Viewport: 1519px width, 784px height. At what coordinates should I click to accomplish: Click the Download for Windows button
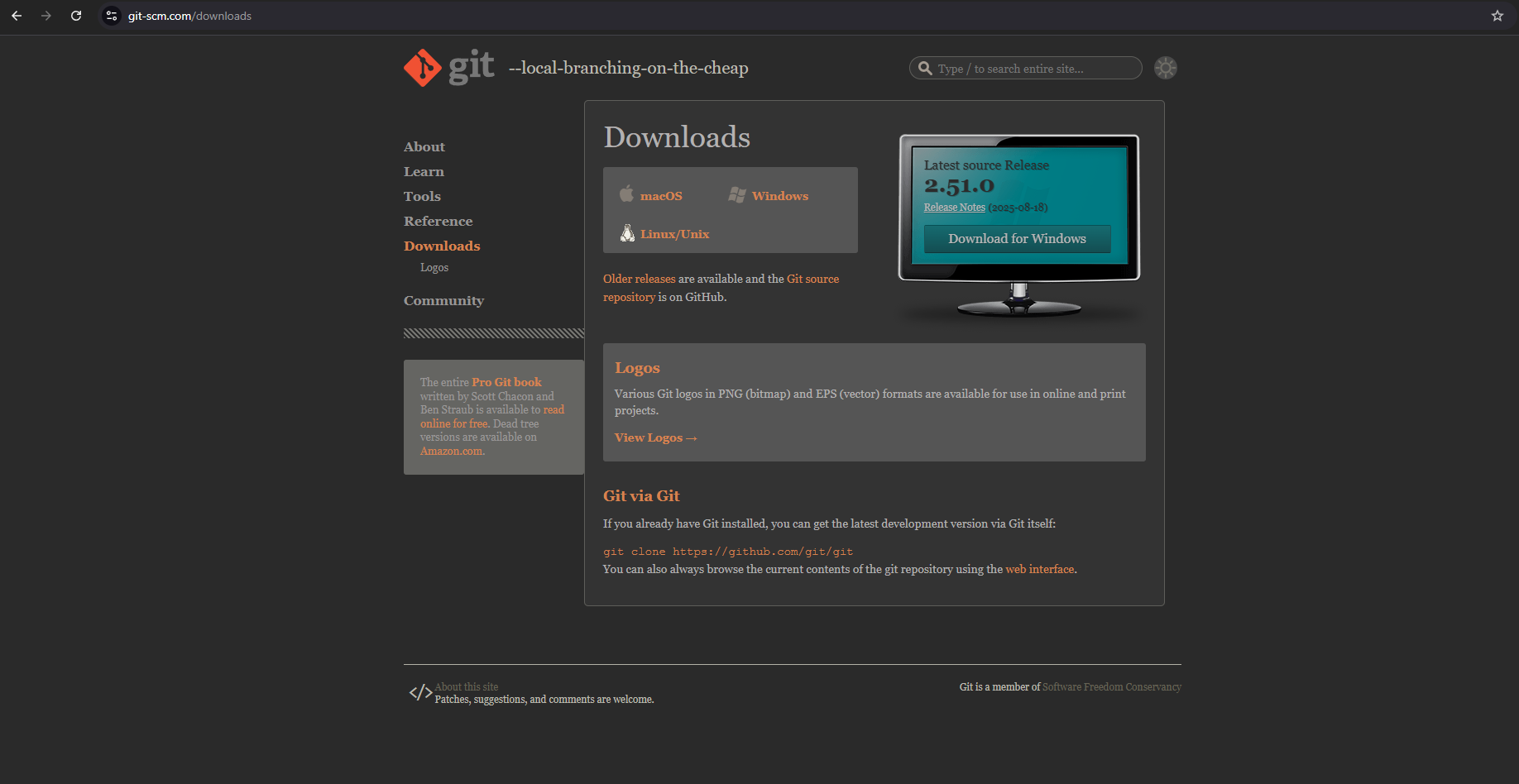[1017, 238]
